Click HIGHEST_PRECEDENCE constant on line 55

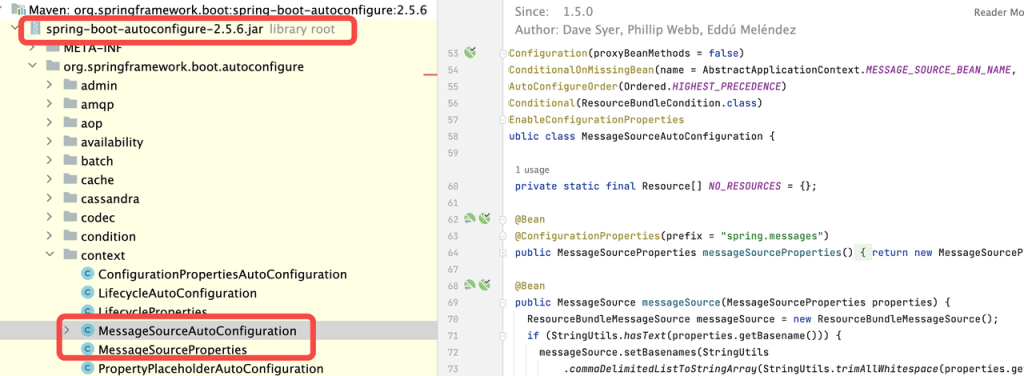pyautogui.click(x=726, y=87)
